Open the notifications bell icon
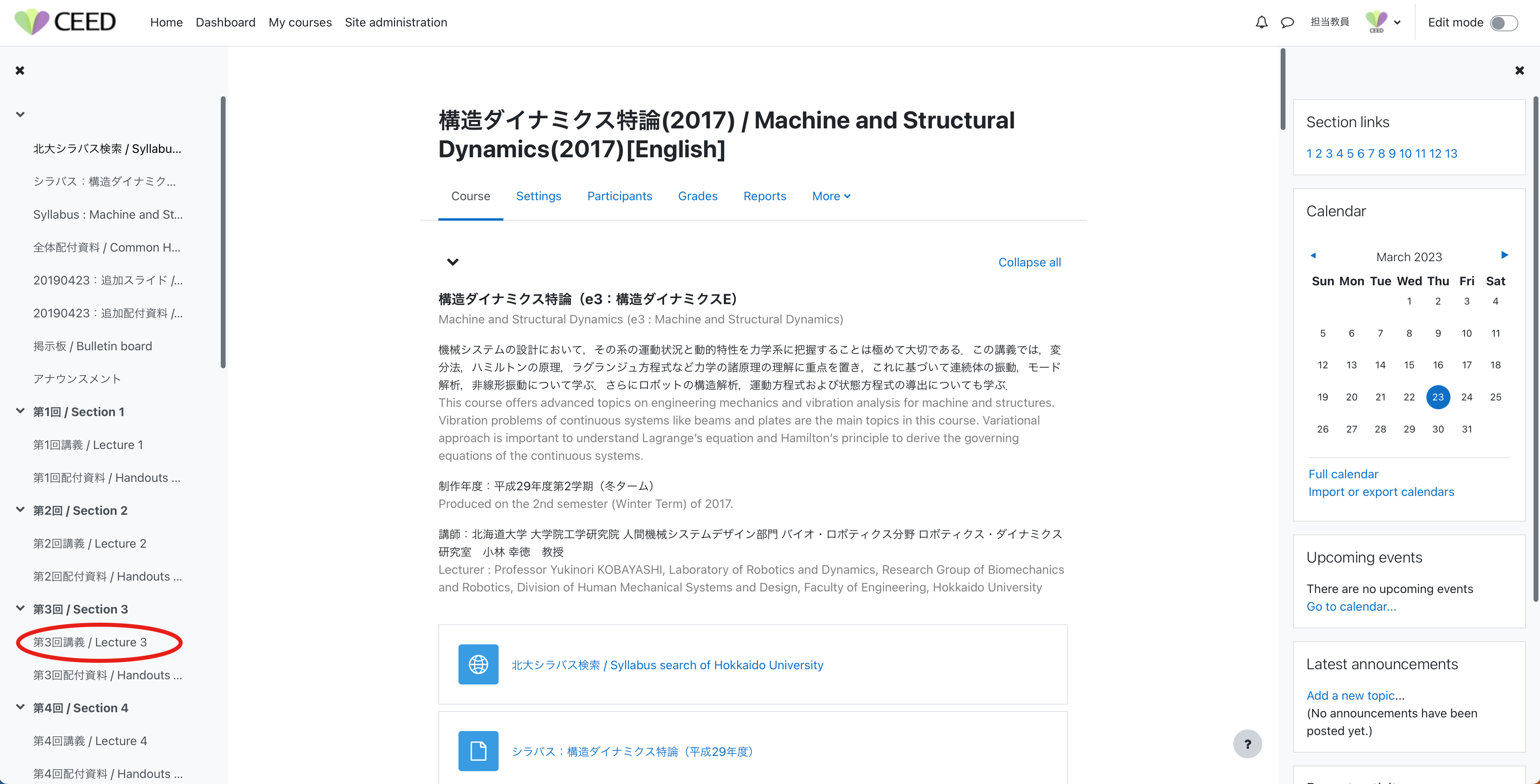1540x784 pixels. pos(1261,23)
